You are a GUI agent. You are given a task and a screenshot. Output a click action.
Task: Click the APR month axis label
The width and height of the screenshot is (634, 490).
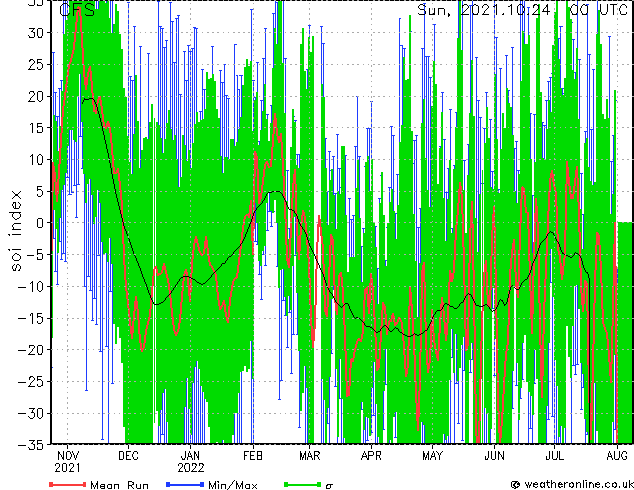coord(371,456)
